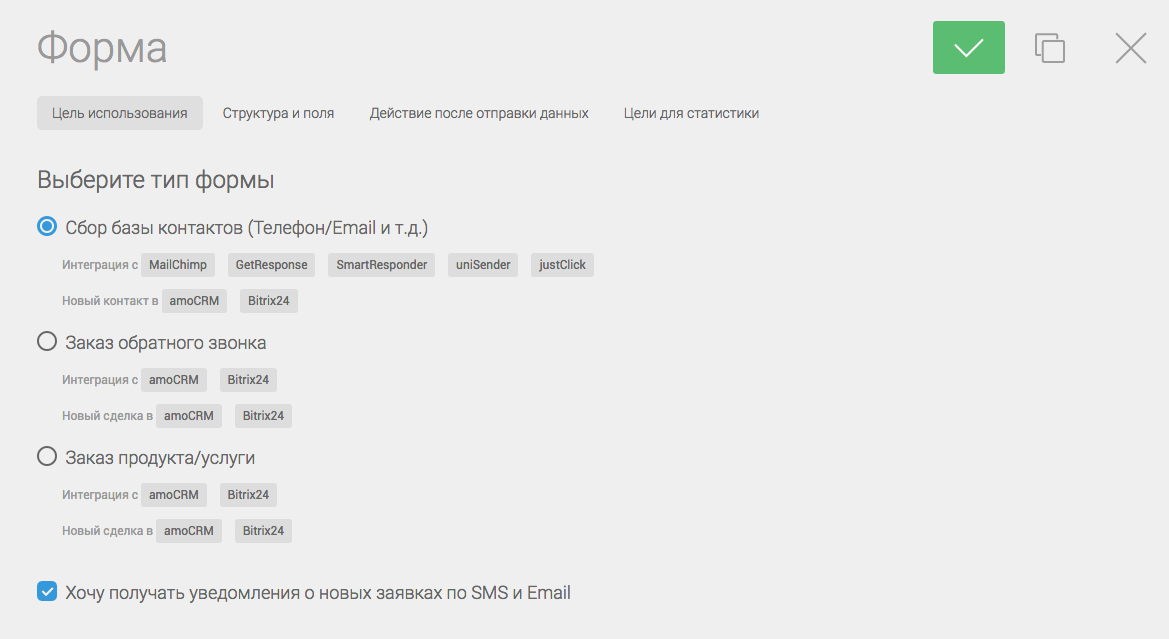Click Bitrix24 tag next to 'Новый контакт в'

click(269, 301)
